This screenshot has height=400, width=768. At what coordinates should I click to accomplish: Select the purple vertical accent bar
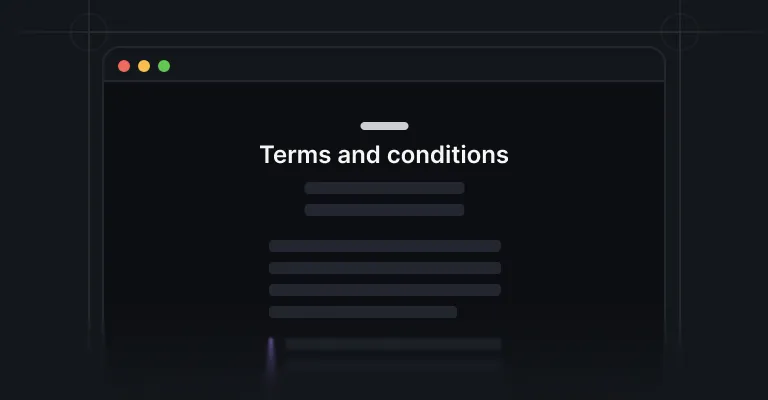click(x=271, y=355)
